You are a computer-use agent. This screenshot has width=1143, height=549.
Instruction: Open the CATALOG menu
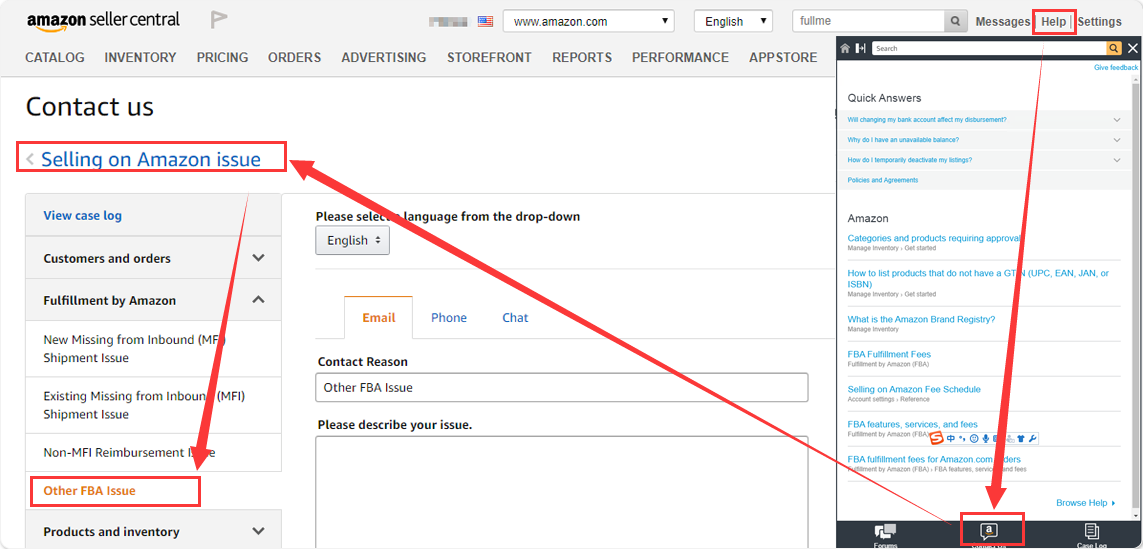coord(55,58)
